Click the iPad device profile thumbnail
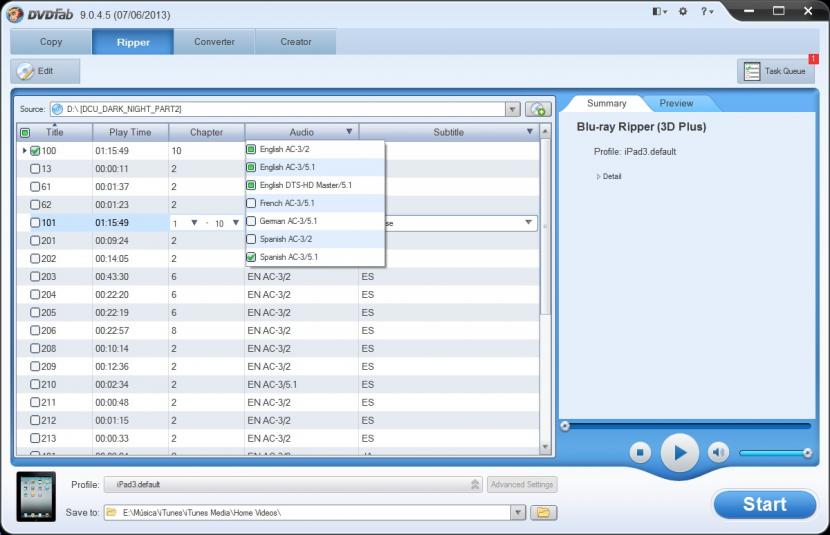The image size is (830, 535). click(37, 496)
